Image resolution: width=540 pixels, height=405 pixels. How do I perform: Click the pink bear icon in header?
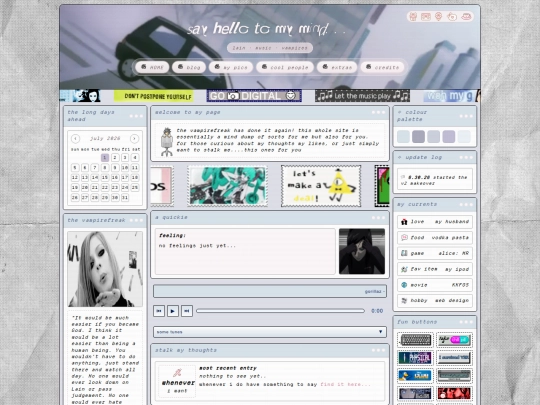(413, 16)
